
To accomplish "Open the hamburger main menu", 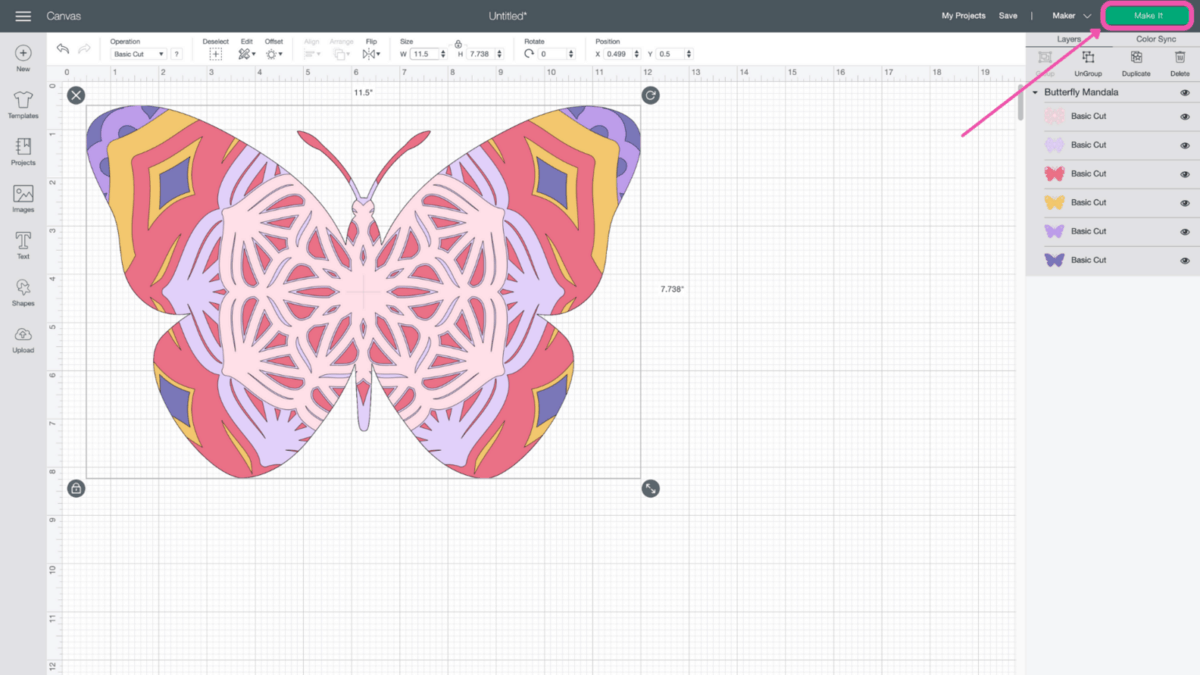I will pyautogui.click(x=23, y=16).
